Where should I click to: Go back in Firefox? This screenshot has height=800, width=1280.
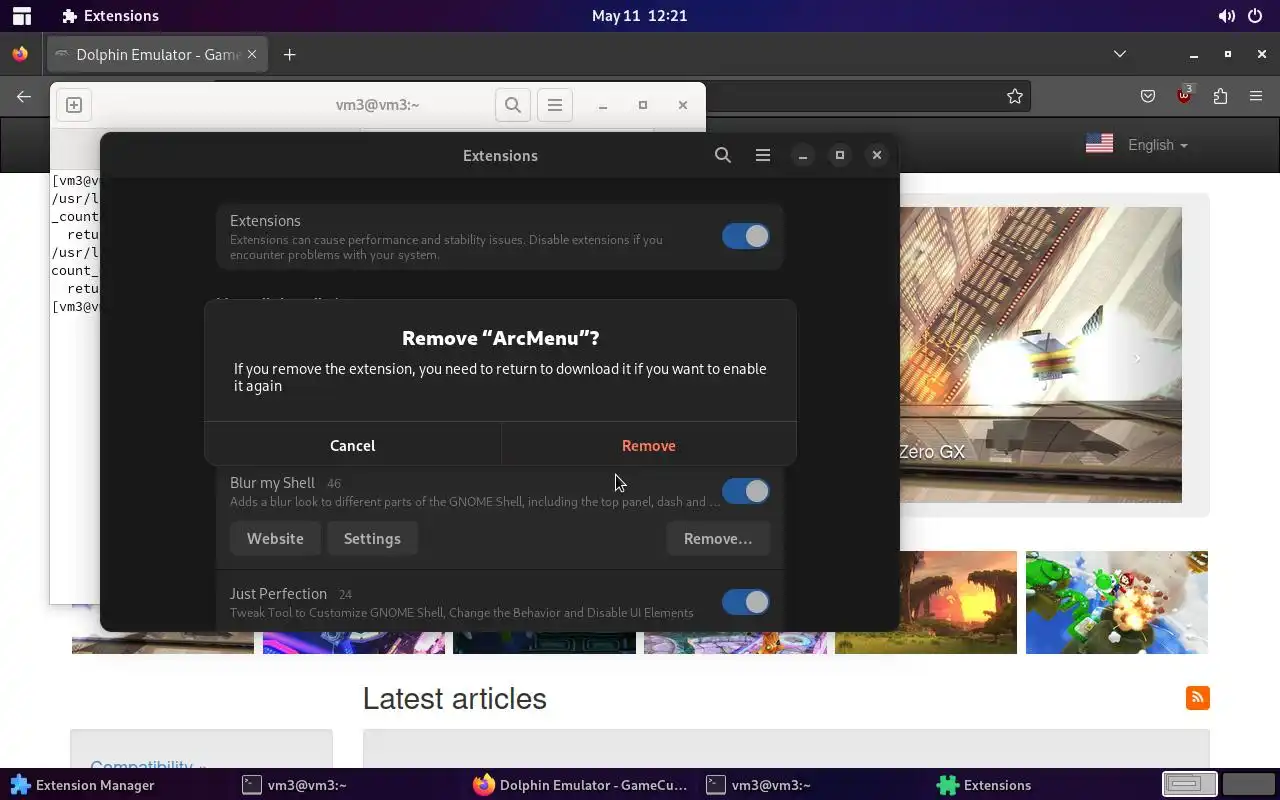tap(24, 96)
